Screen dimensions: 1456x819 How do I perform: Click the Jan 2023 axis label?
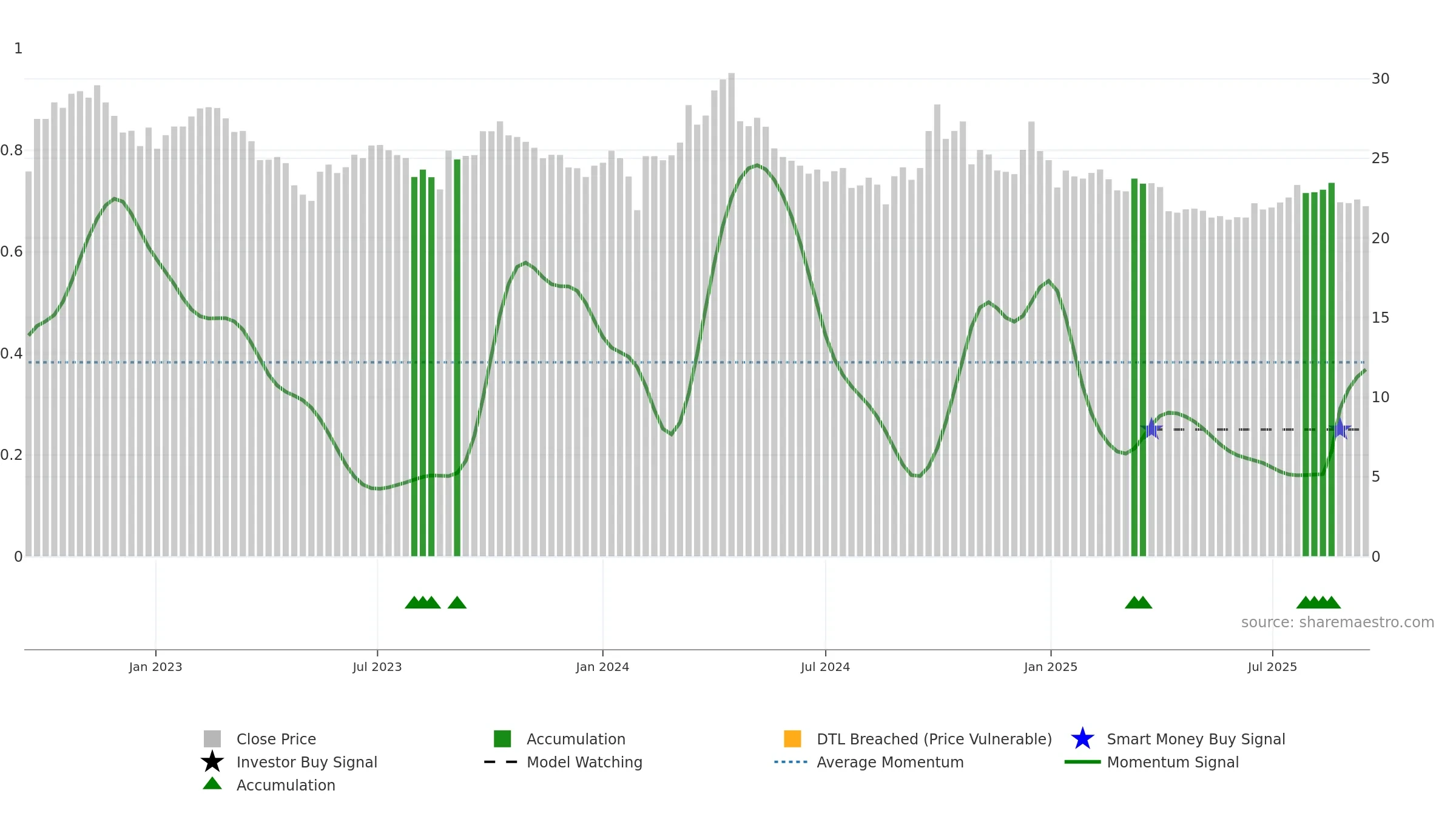(x=155, y=667)
